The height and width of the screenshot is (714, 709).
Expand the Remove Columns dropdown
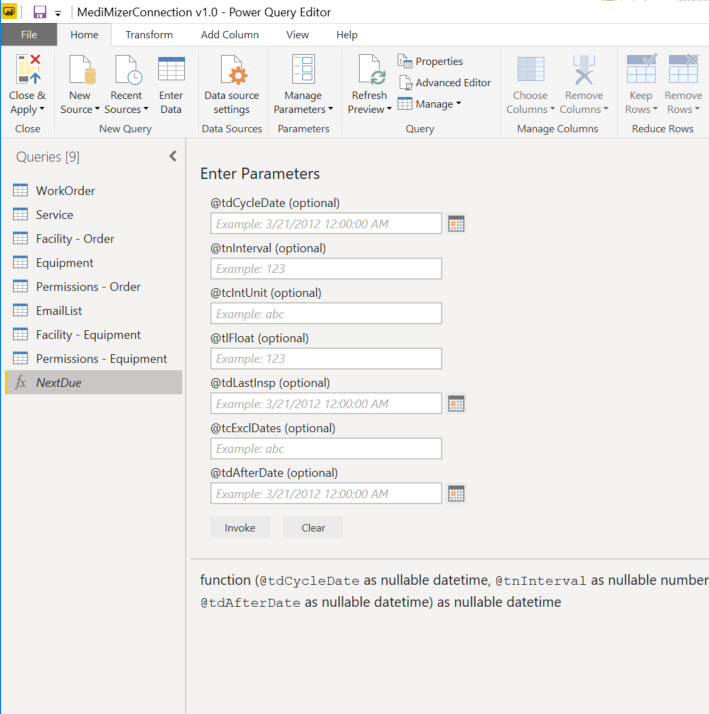click(x=606, y=109)
